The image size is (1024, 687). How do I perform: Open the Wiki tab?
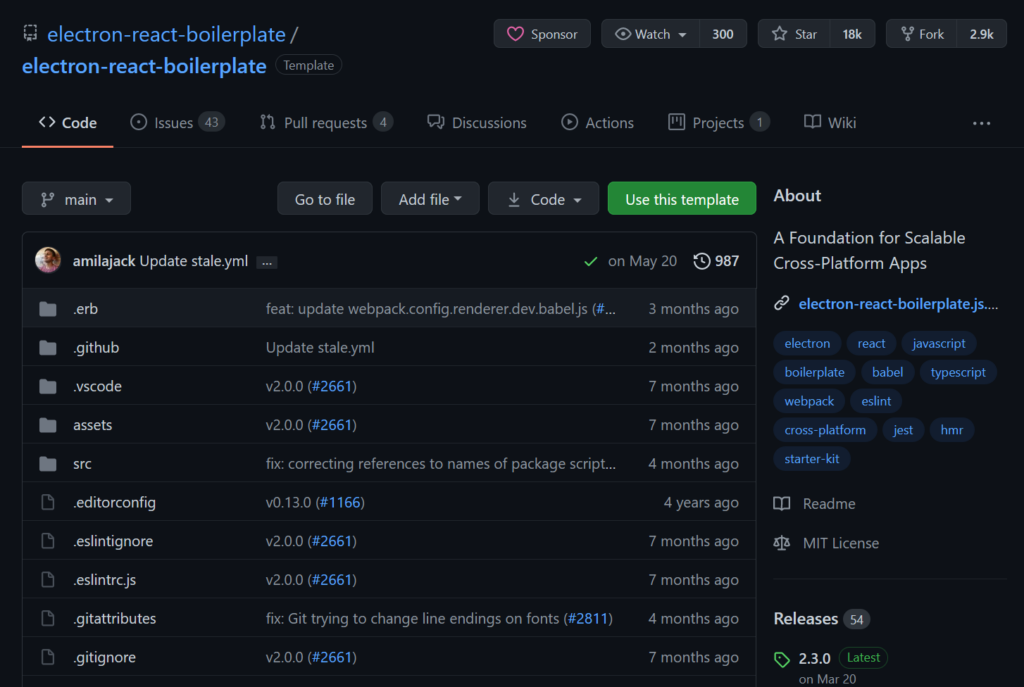[x=830, y=123]
